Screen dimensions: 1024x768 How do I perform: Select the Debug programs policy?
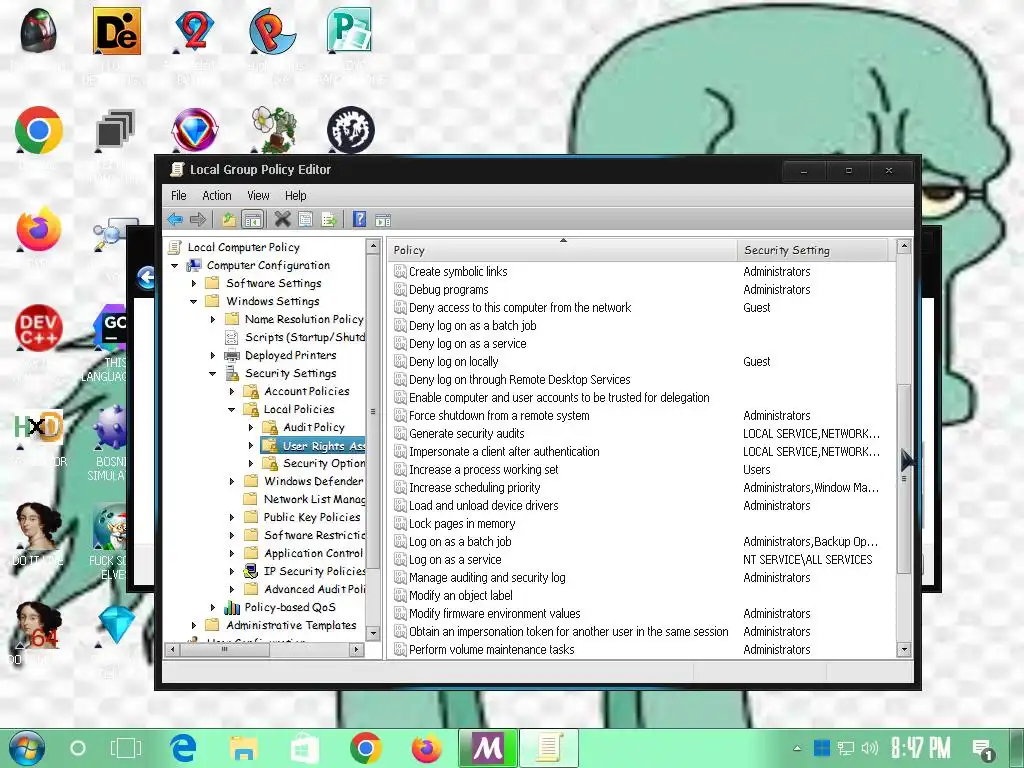pos(449,289)
